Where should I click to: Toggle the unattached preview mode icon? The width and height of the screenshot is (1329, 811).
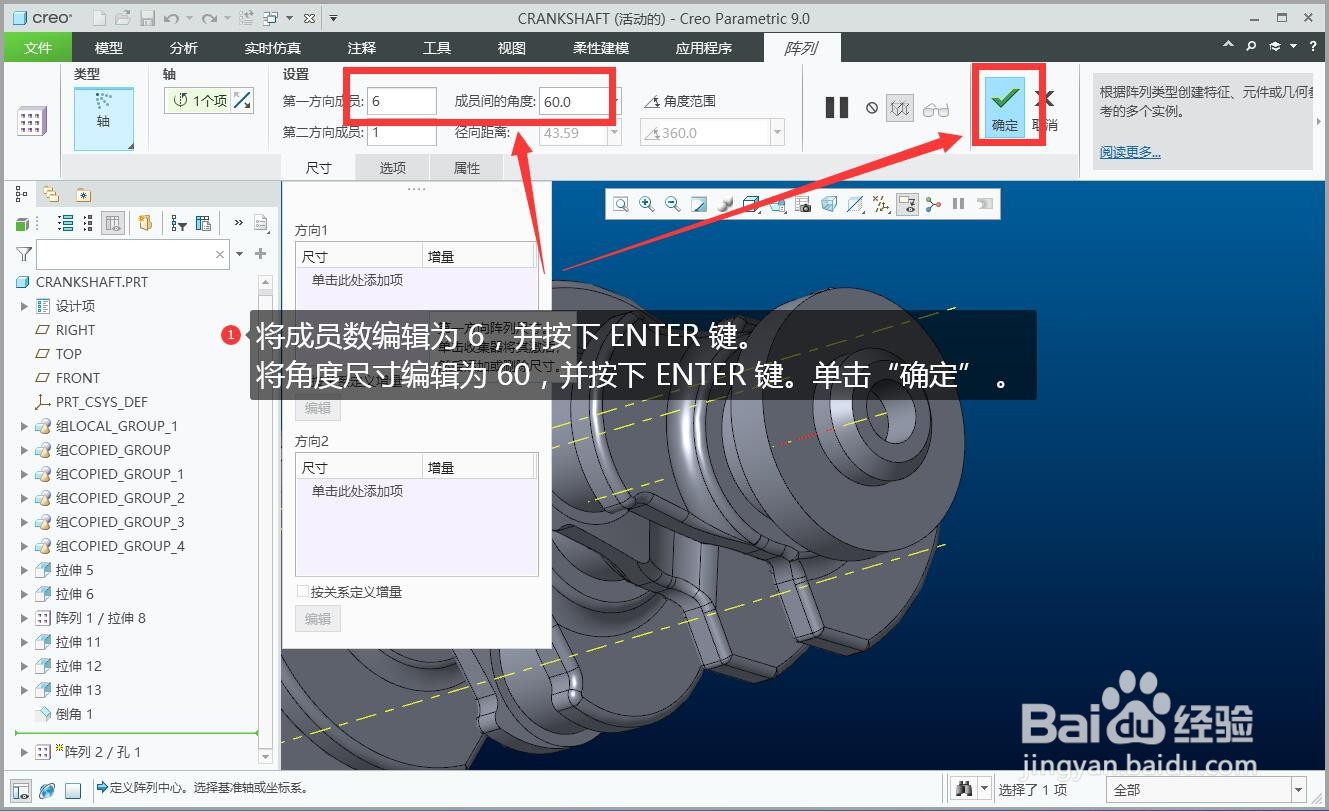900,108
